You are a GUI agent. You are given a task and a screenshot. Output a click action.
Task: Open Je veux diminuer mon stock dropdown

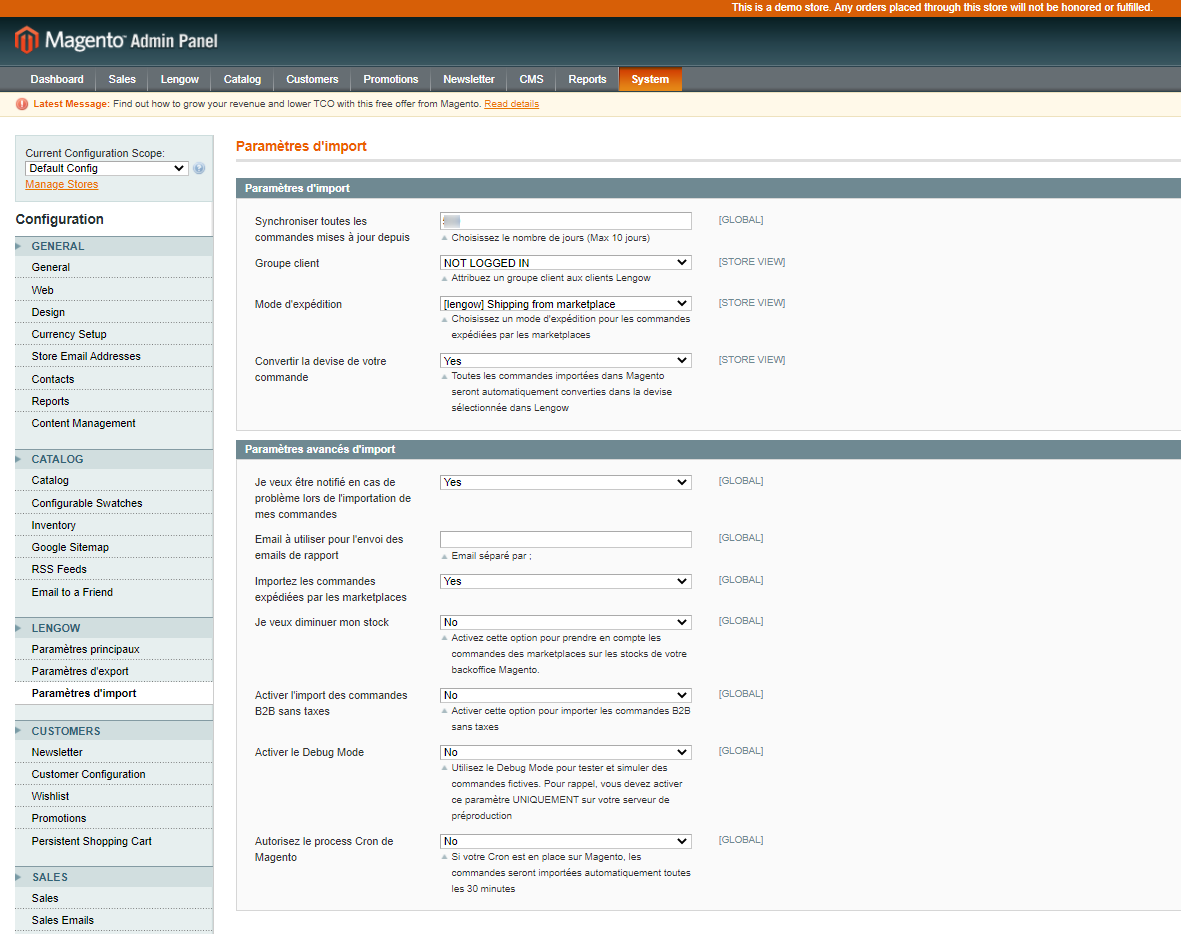tap(566, 622)
